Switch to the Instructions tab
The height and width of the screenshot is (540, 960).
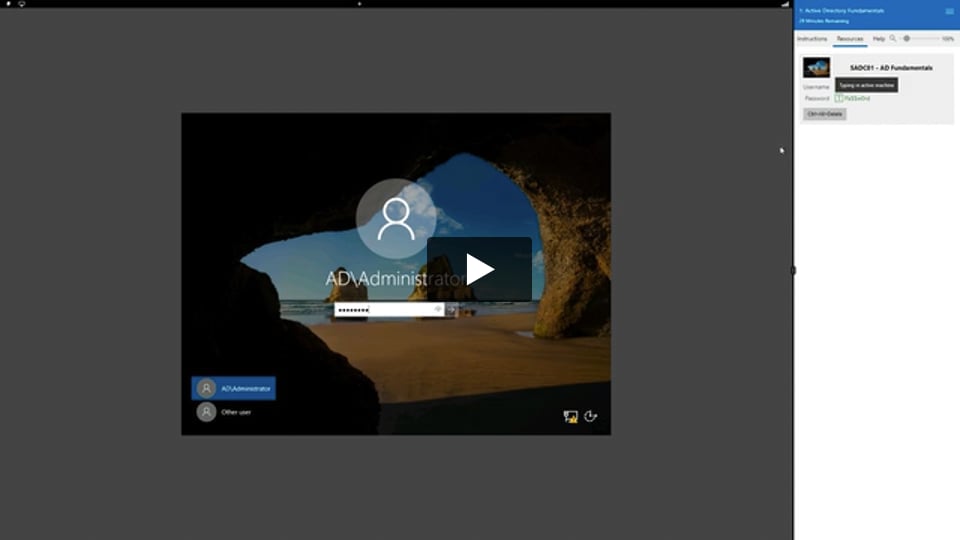pyautogui.click(x=812, y=38)
